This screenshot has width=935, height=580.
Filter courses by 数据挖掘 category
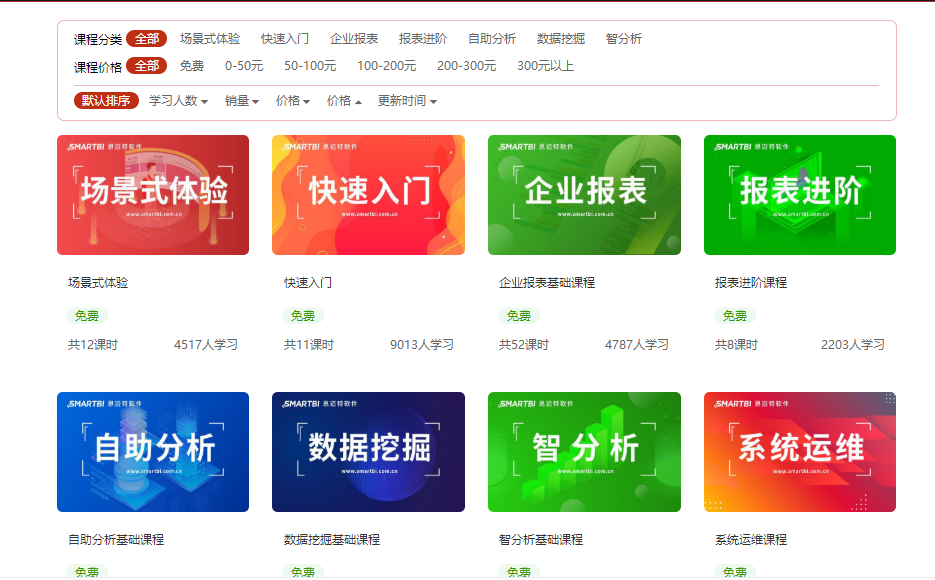point(561,39)
